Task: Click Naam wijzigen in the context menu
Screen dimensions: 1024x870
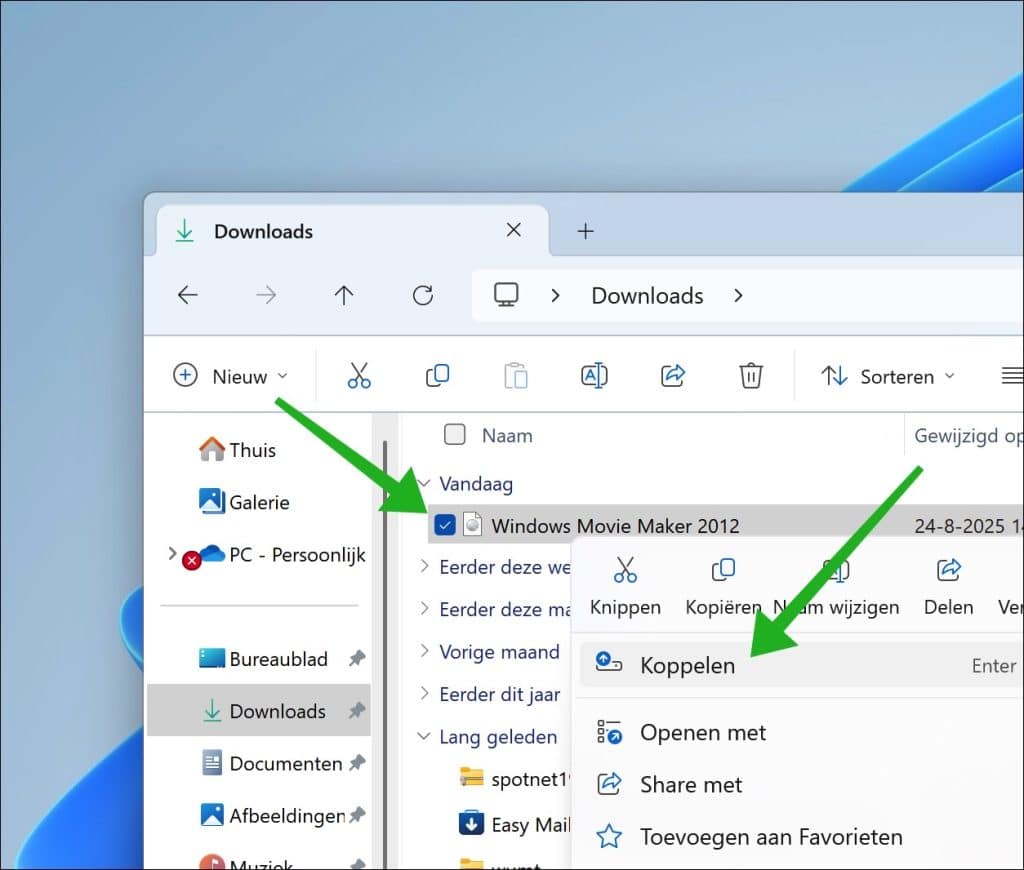Action: pos(836,587)
